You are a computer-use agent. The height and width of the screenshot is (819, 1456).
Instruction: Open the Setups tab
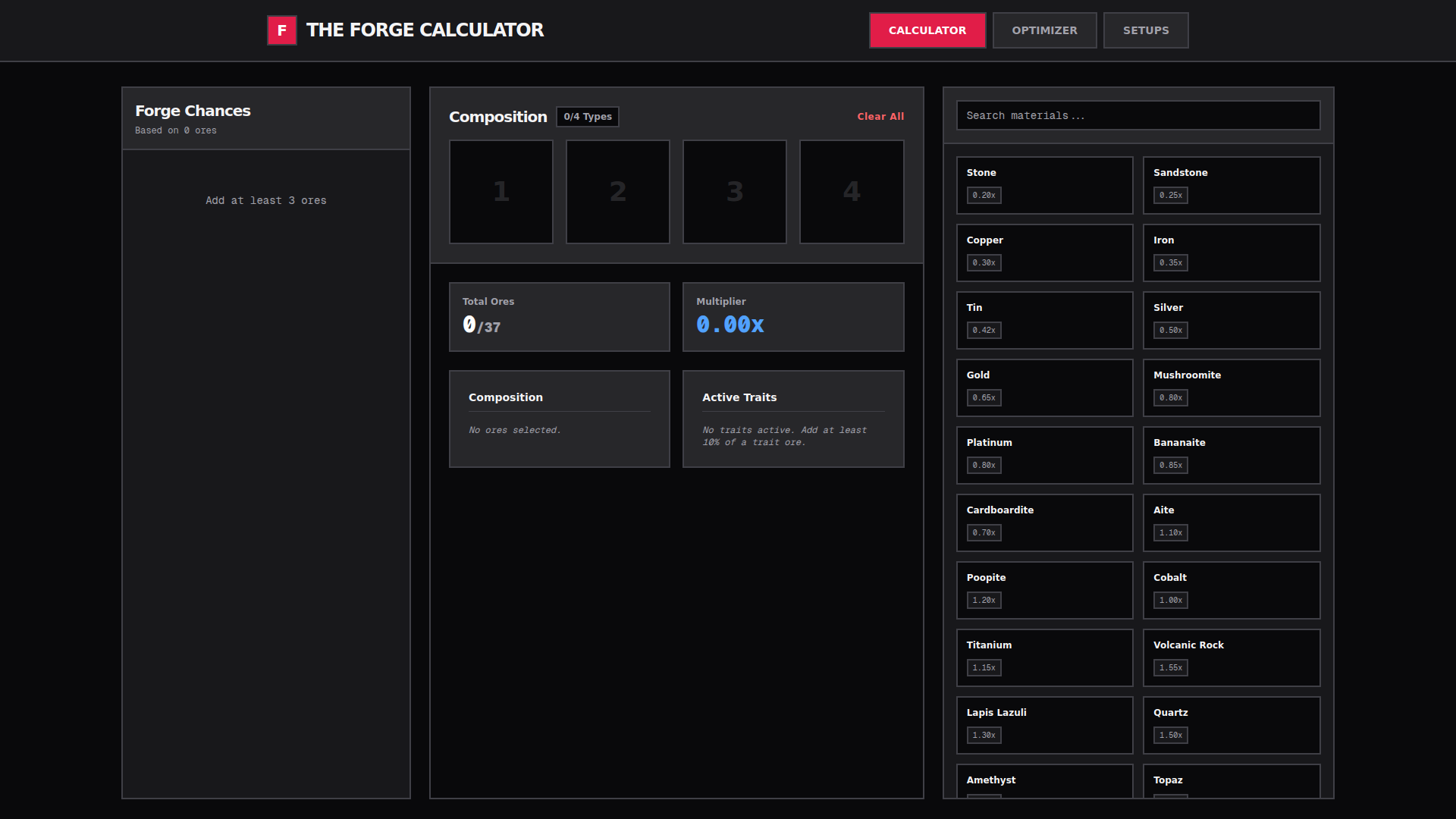[1145, 30]
